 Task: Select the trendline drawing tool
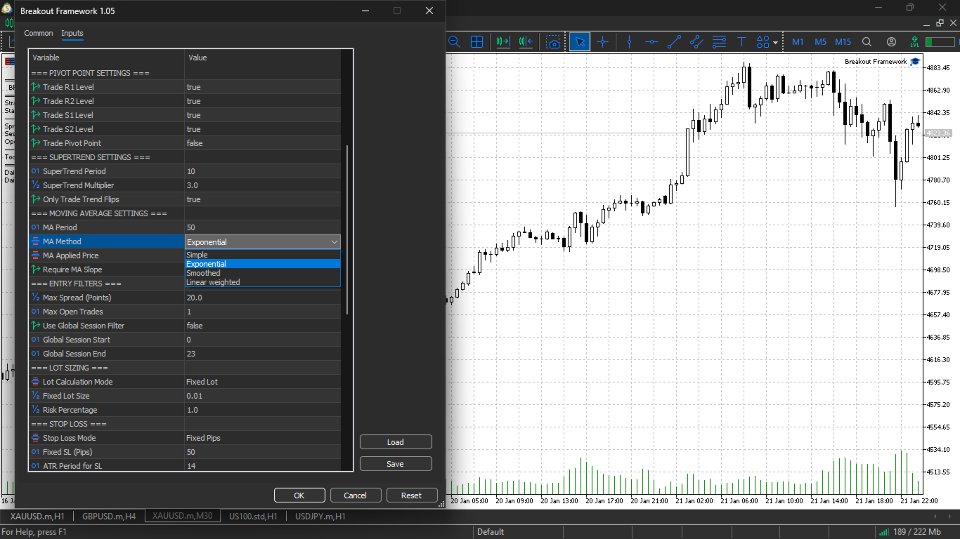674,42
